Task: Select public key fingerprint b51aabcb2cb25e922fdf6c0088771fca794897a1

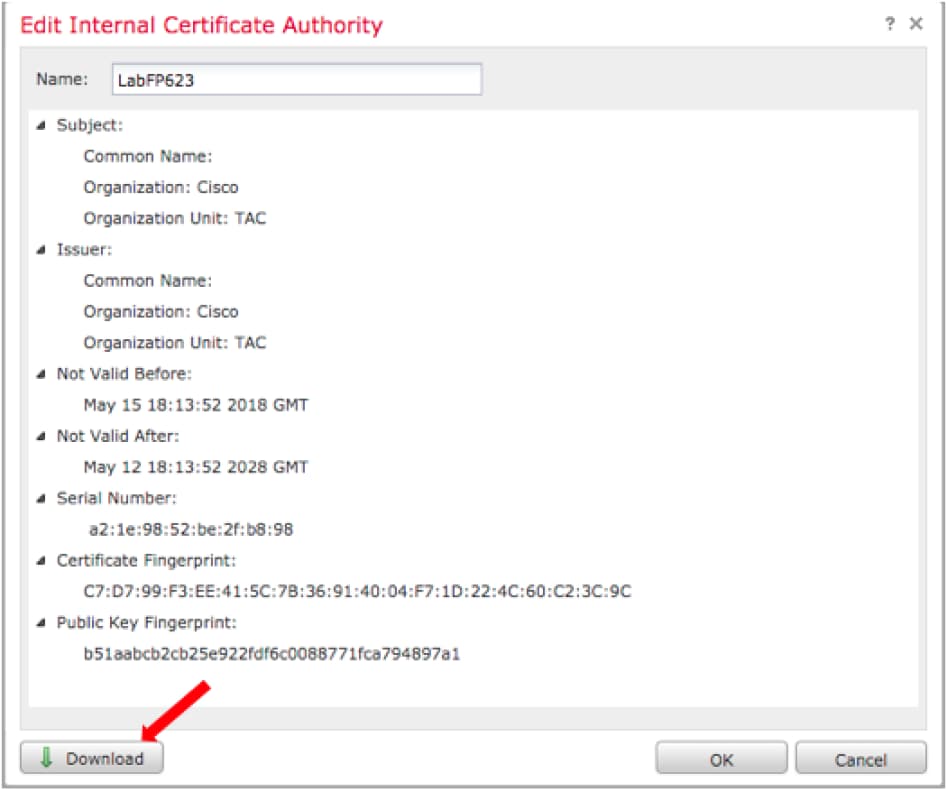Action: tap(272, 654)
